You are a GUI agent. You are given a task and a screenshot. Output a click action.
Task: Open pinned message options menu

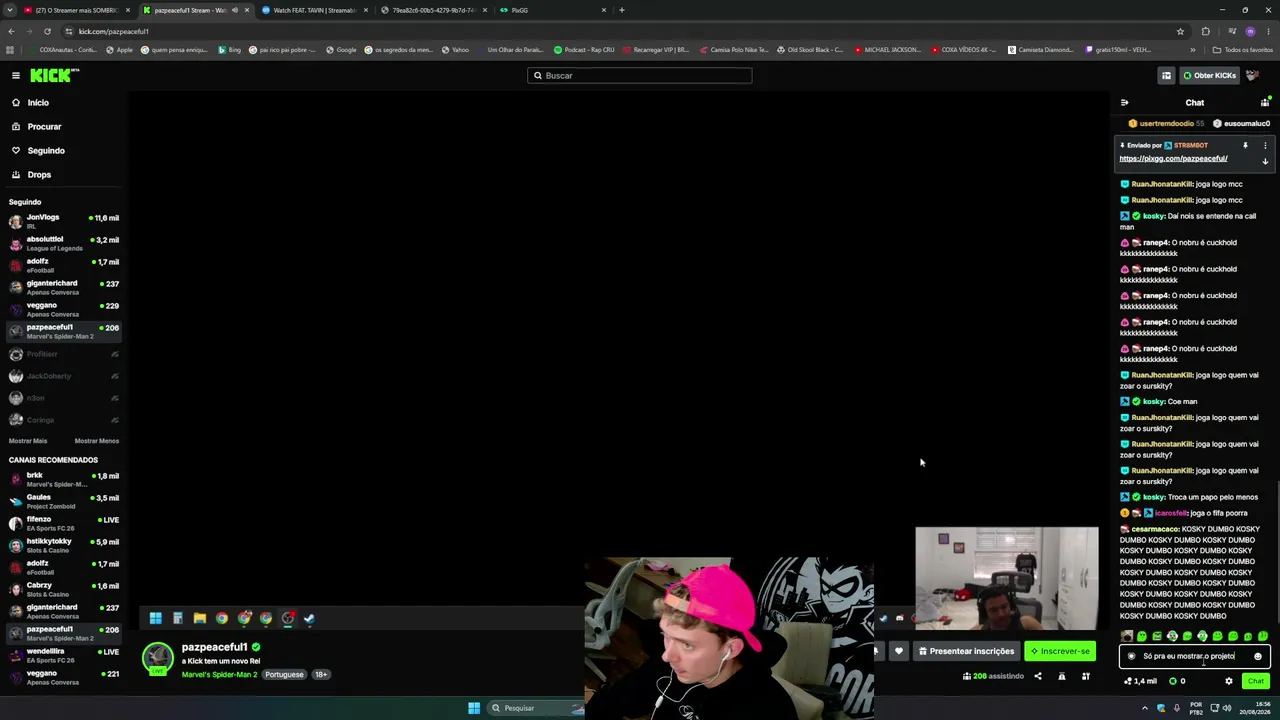pyautogui.click(x=1265, y=146)
